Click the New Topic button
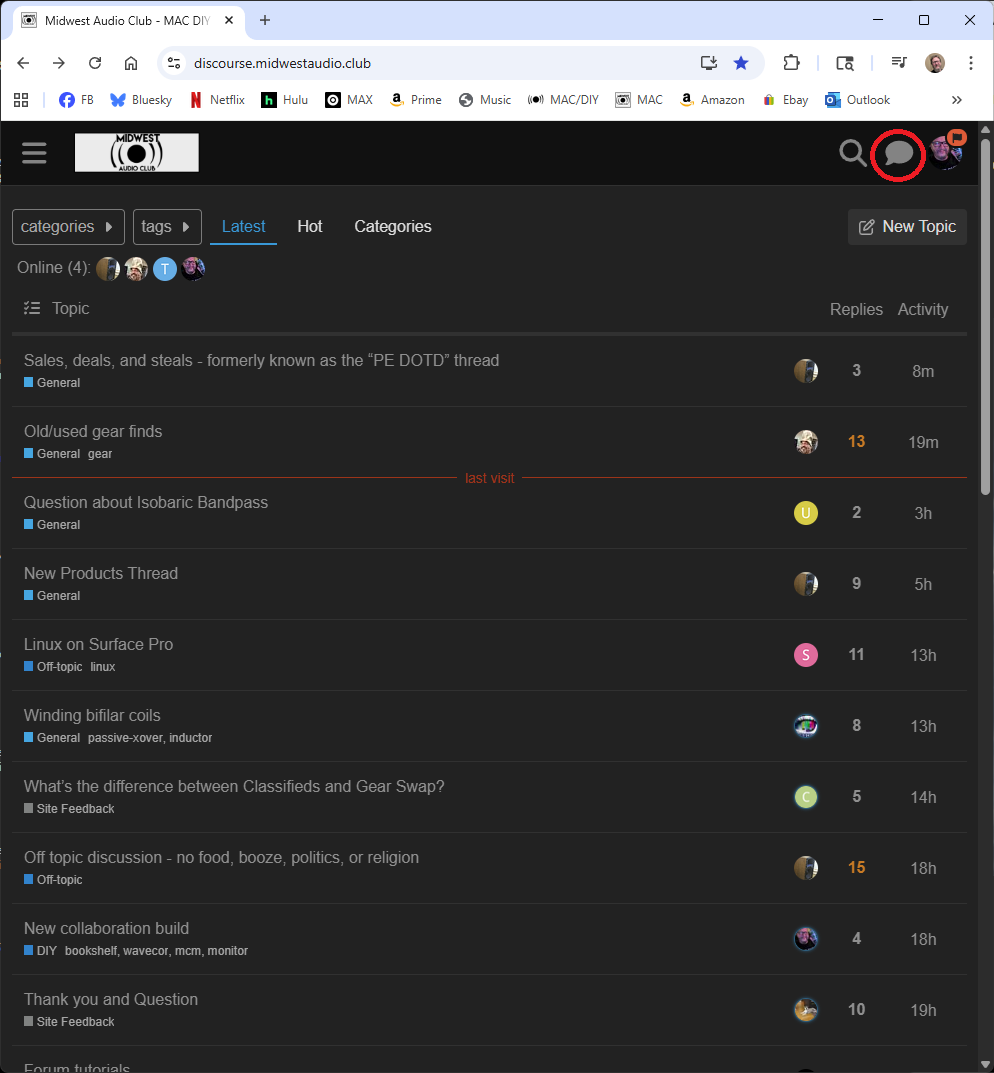Image resolution: width=994 pixels, height=1073 pixels. (907, 227)
